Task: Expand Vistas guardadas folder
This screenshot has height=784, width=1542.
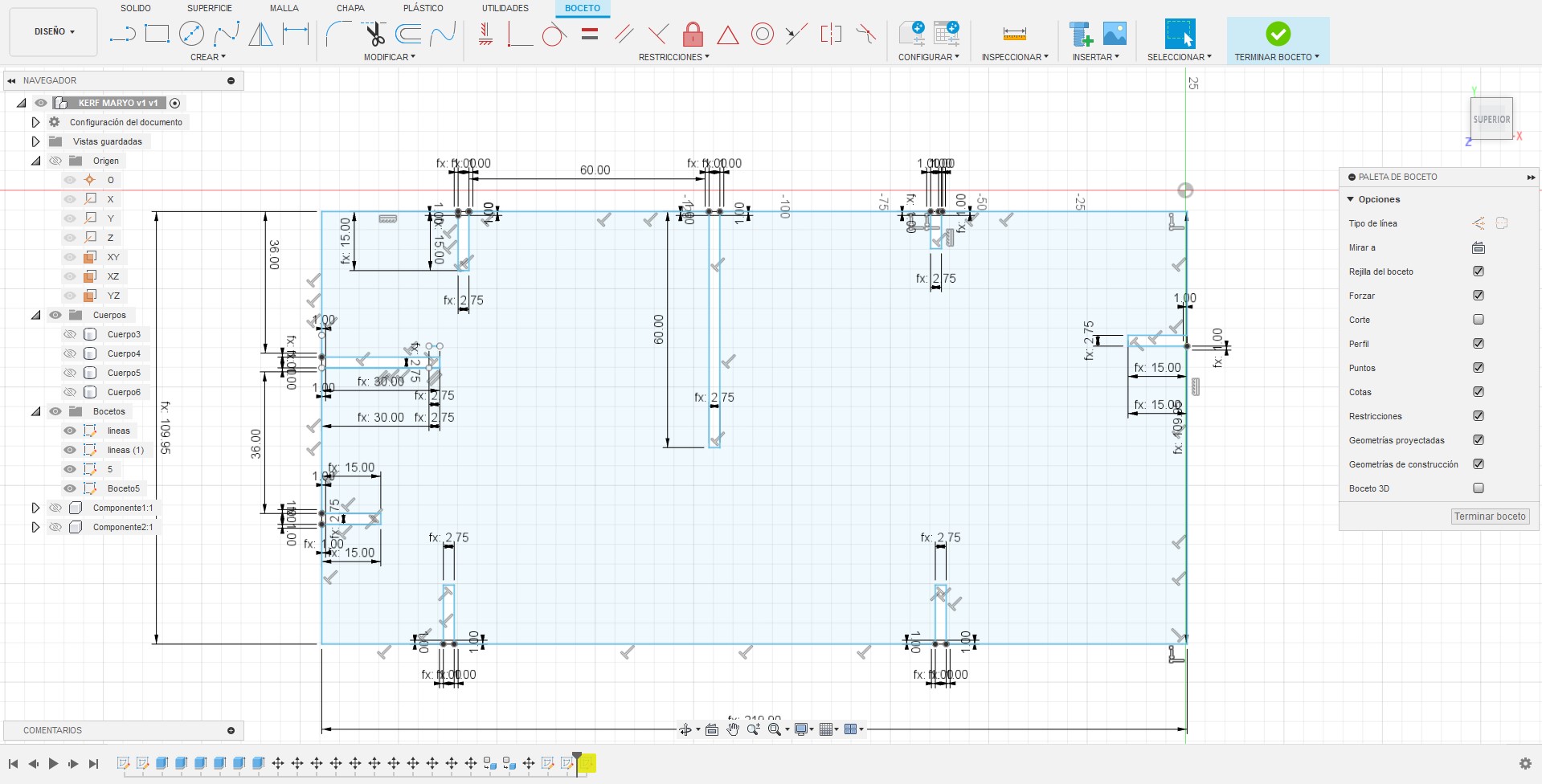Action: coord(35,141)
